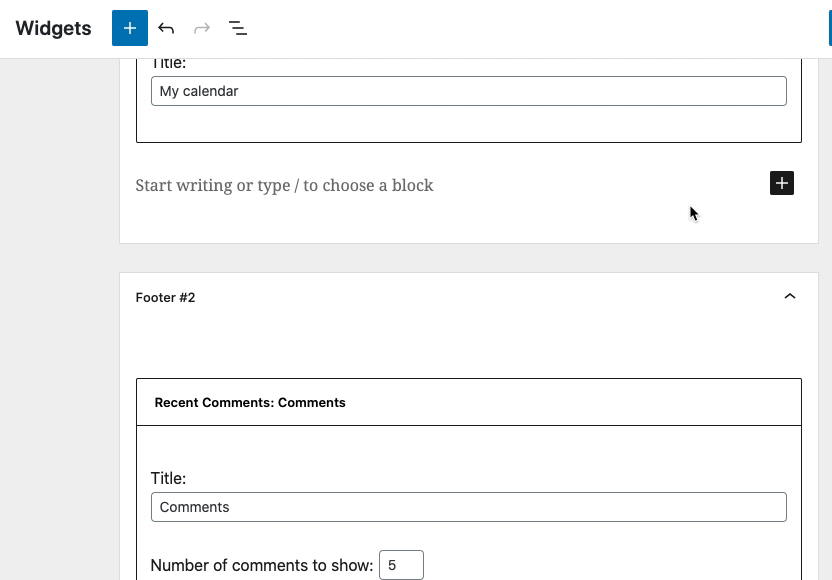The width and height of the screenshot is (832, 580).
Task: Click empty space below the My calendar field
Action: (468, 123)
